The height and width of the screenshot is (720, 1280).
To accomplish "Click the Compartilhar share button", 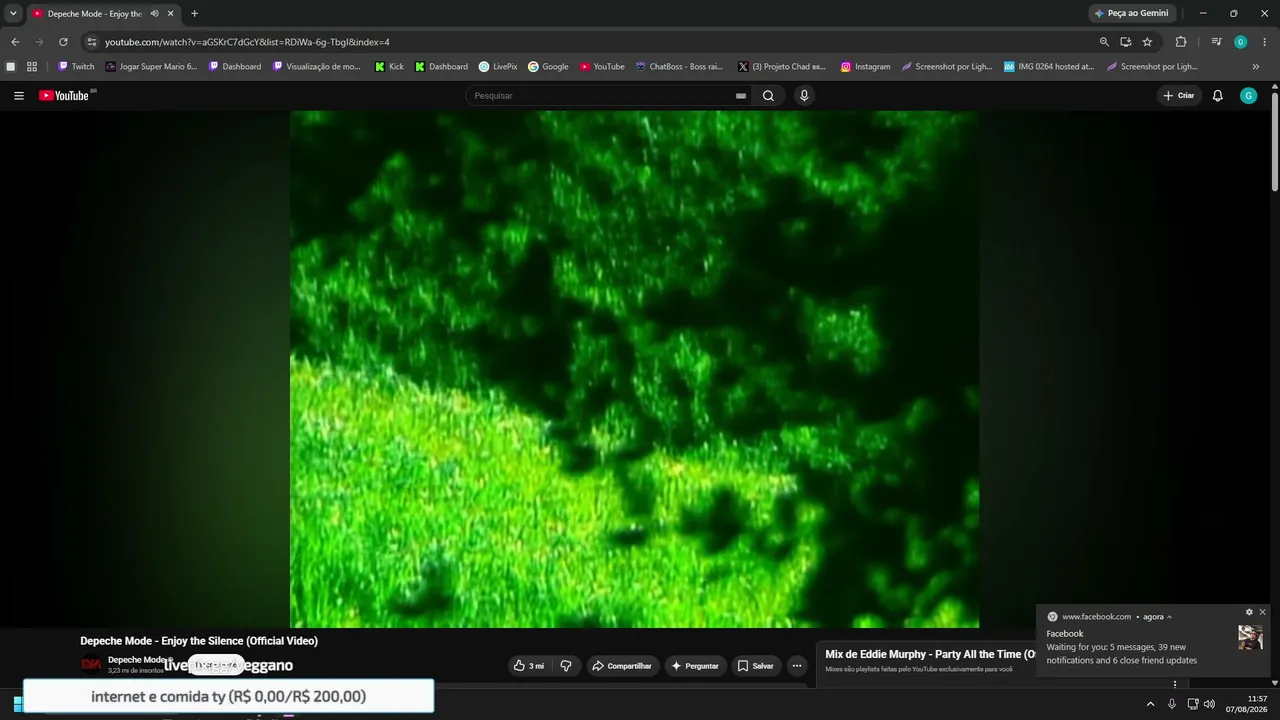I will [621, 666].
